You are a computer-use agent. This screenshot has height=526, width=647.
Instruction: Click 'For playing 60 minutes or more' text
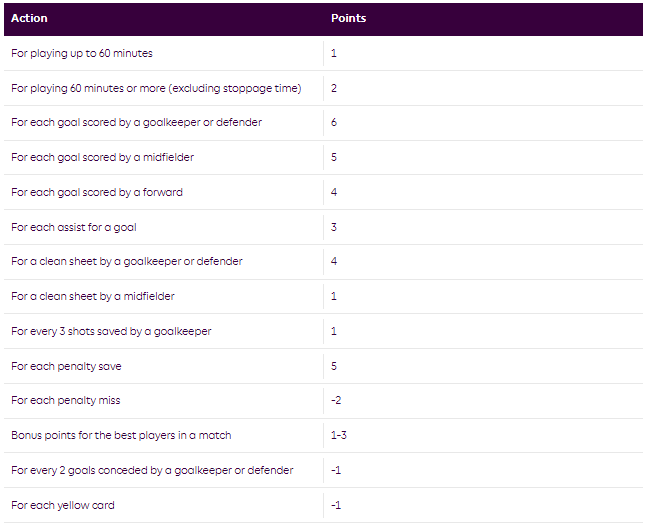[x=156, y=88]
